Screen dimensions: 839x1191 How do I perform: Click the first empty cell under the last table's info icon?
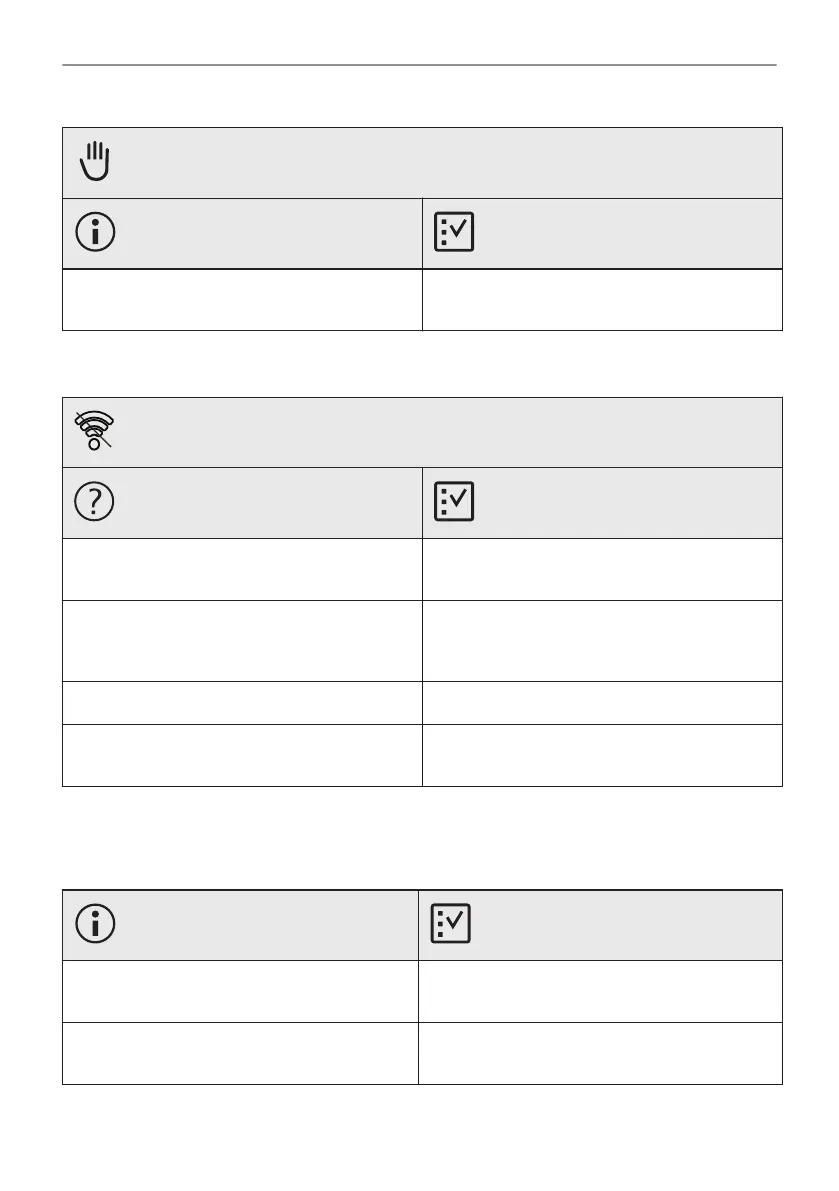240,991
